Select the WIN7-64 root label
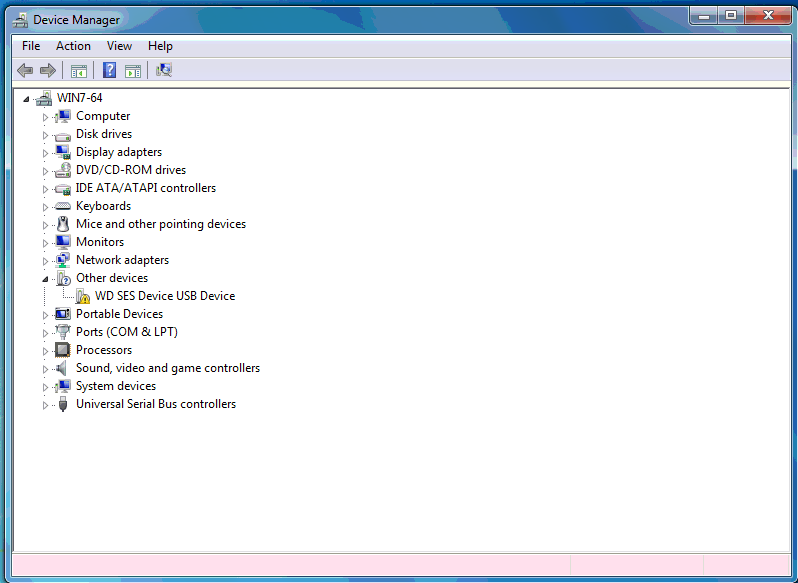The width and height of the screenshot is (798, 583). pos(79,98)
